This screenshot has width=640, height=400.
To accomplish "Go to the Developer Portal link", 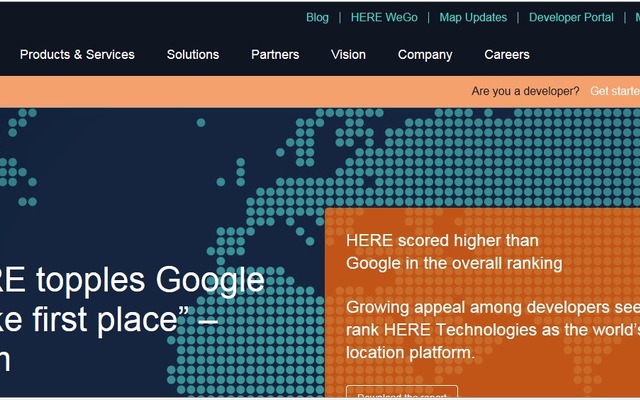I will coord(571,18).
